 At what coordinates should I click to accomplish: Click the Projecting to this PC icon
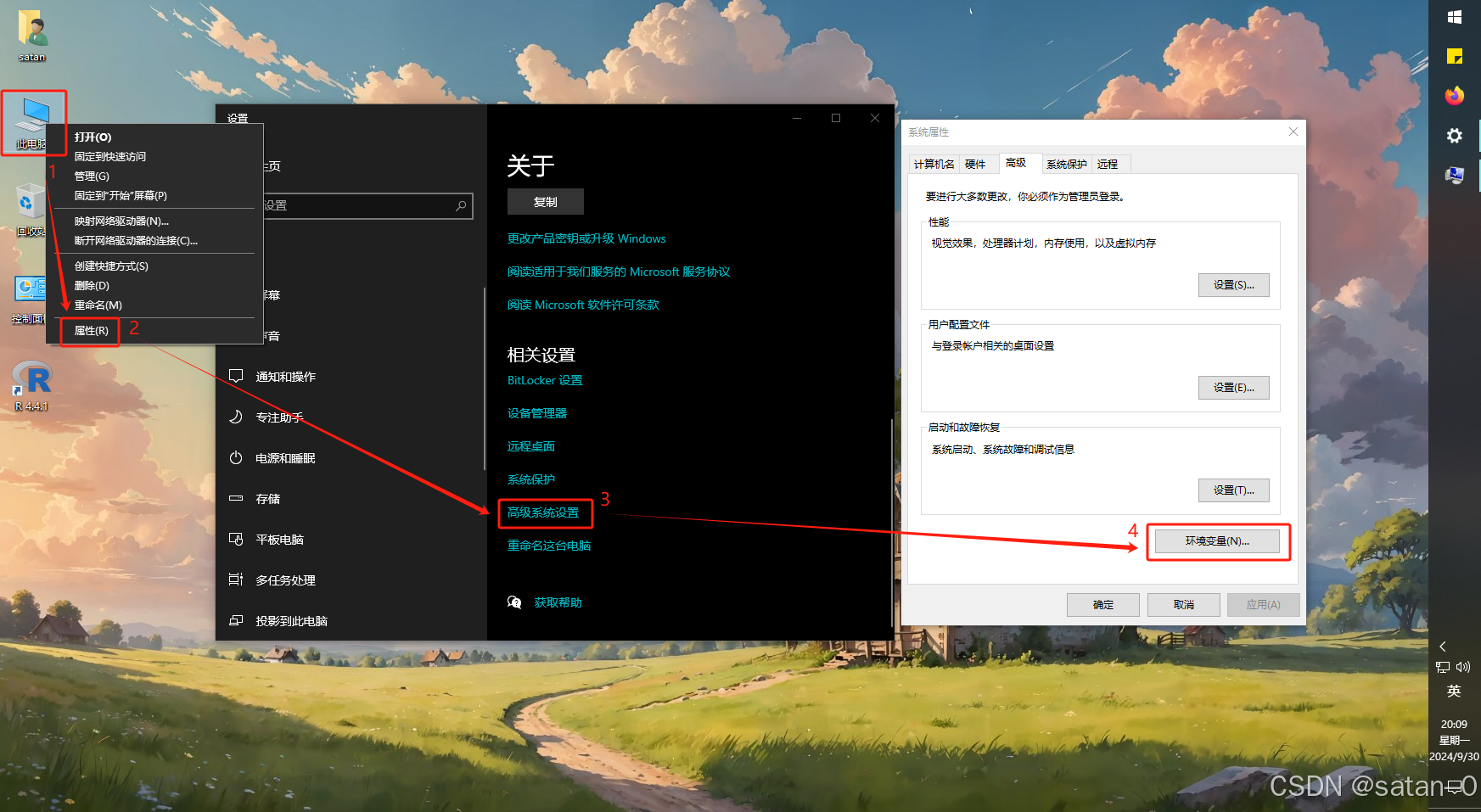(x=236, y=620)
